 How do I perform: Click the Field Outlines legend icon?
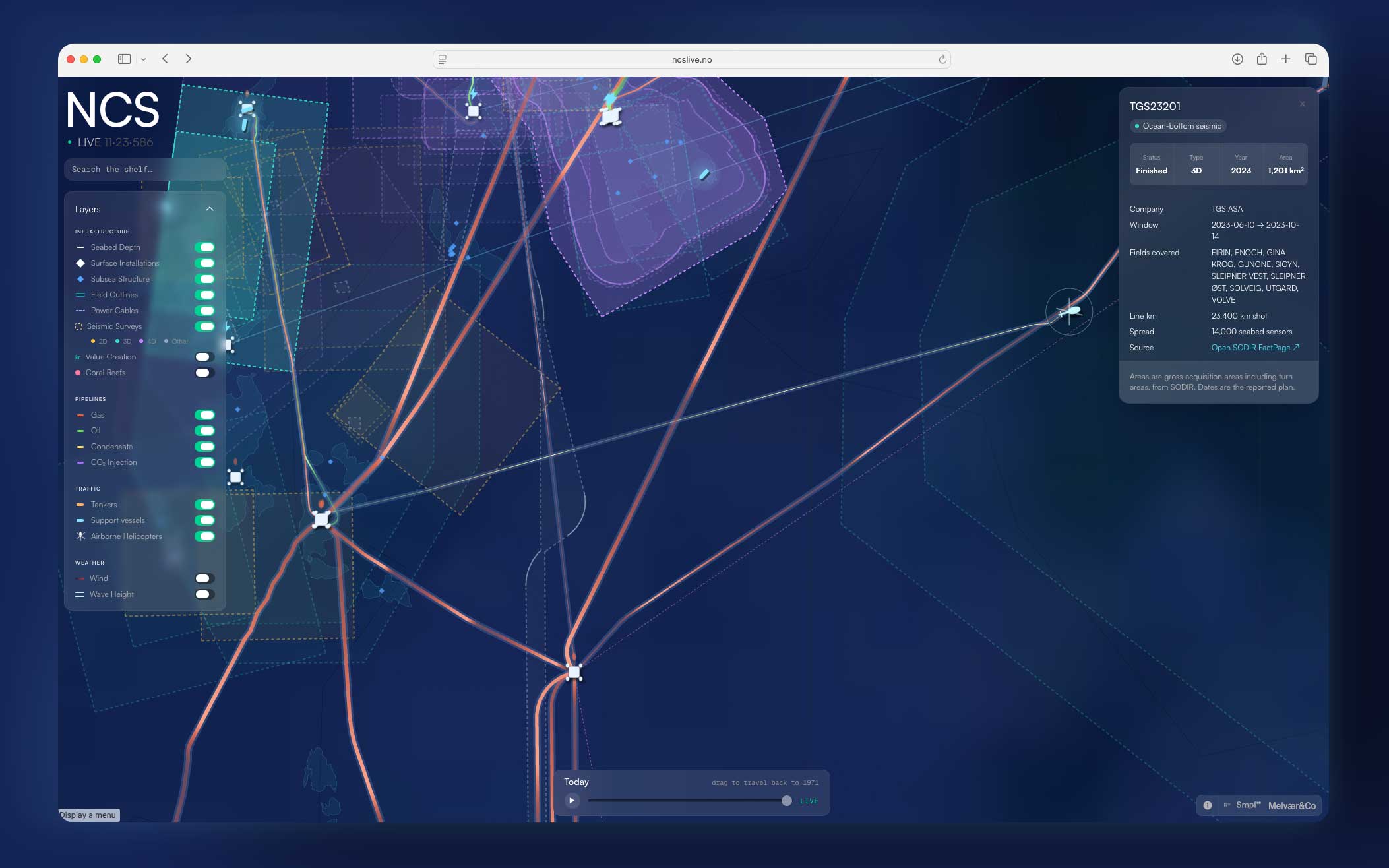pyautogui.click(x=80, y=295)
